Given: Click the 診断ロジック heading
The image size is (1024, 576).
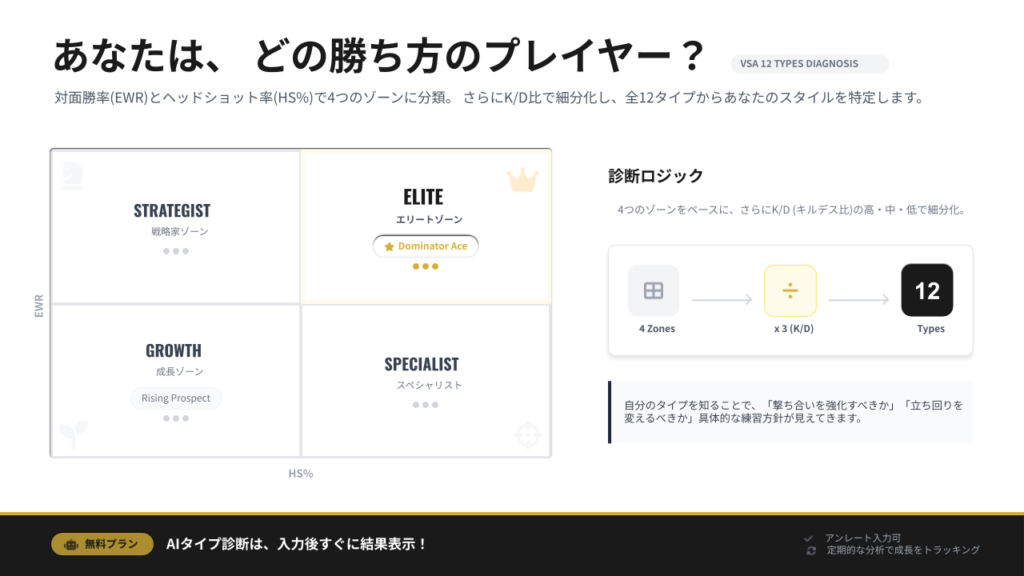Looking at the screenshot, I should click(x=656, y=176).
